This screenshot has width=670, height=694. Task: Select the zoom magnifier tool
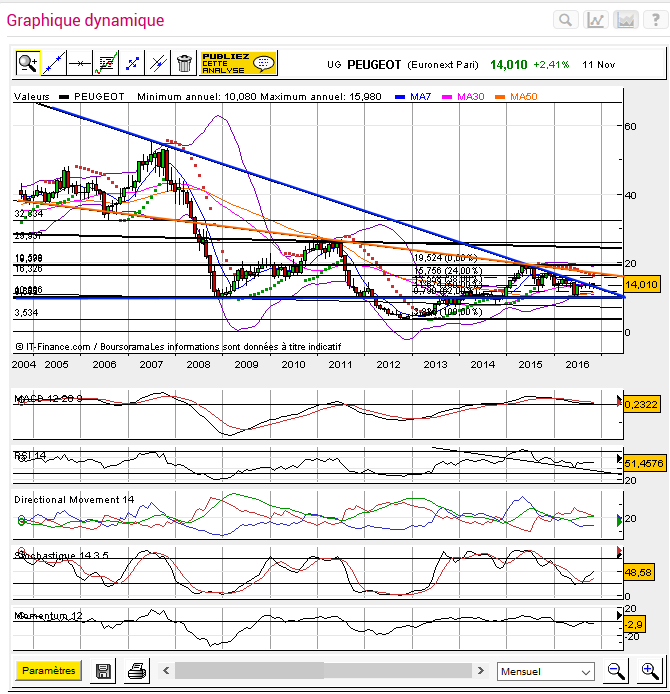click(x=28, y=63)
